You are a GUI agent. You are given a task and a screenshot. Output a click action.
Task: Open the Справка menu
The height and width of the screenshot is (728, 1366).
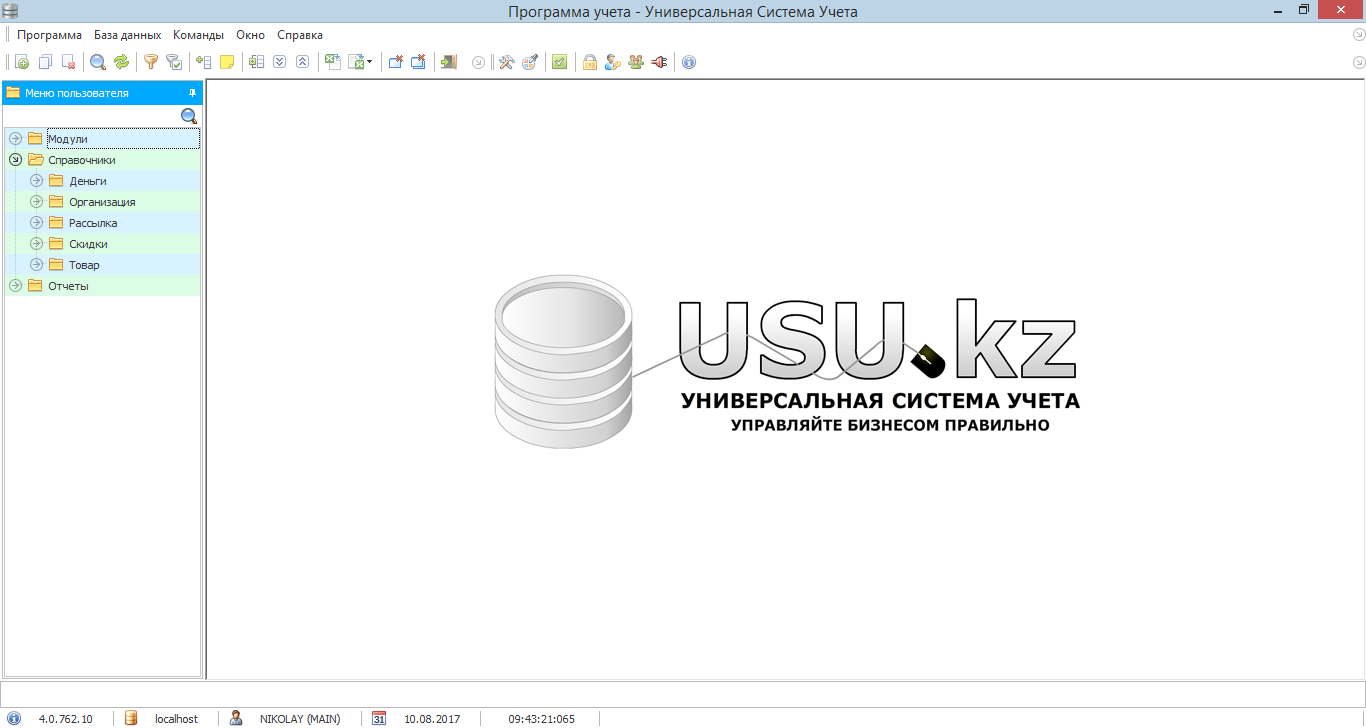click(x=300, y=35)
